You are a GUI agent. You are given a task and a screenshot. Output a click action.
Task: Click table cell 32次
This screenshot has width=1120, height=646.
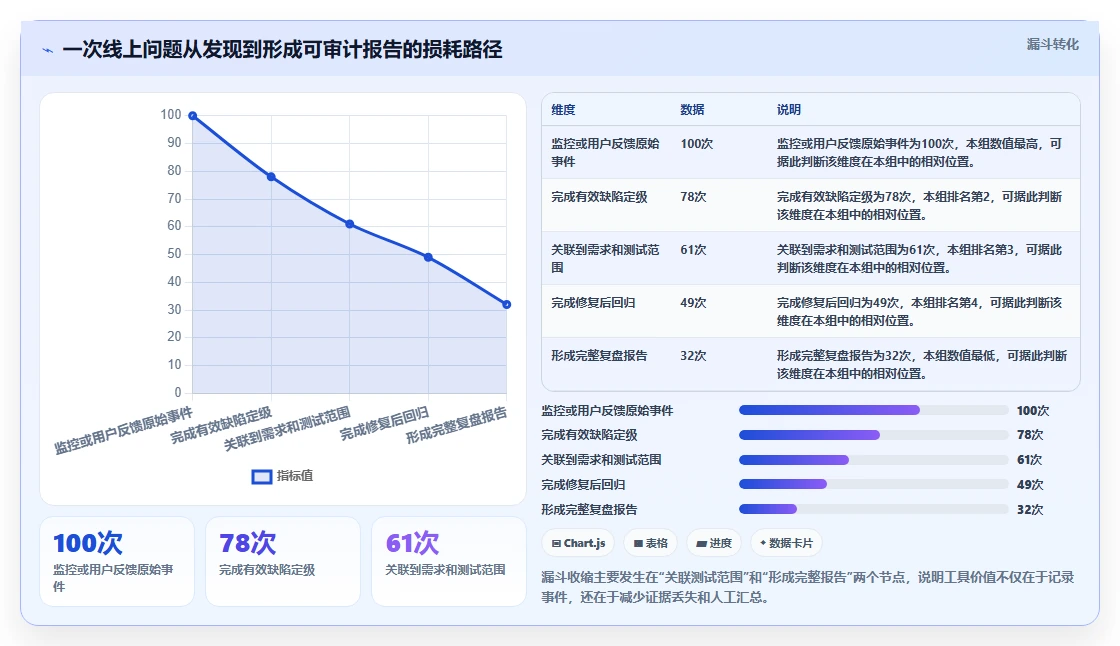(693, 355)
